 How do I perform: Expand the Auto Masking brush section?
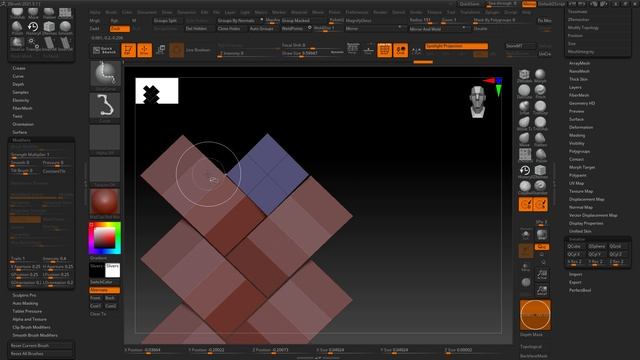click(x=25, y=303)
